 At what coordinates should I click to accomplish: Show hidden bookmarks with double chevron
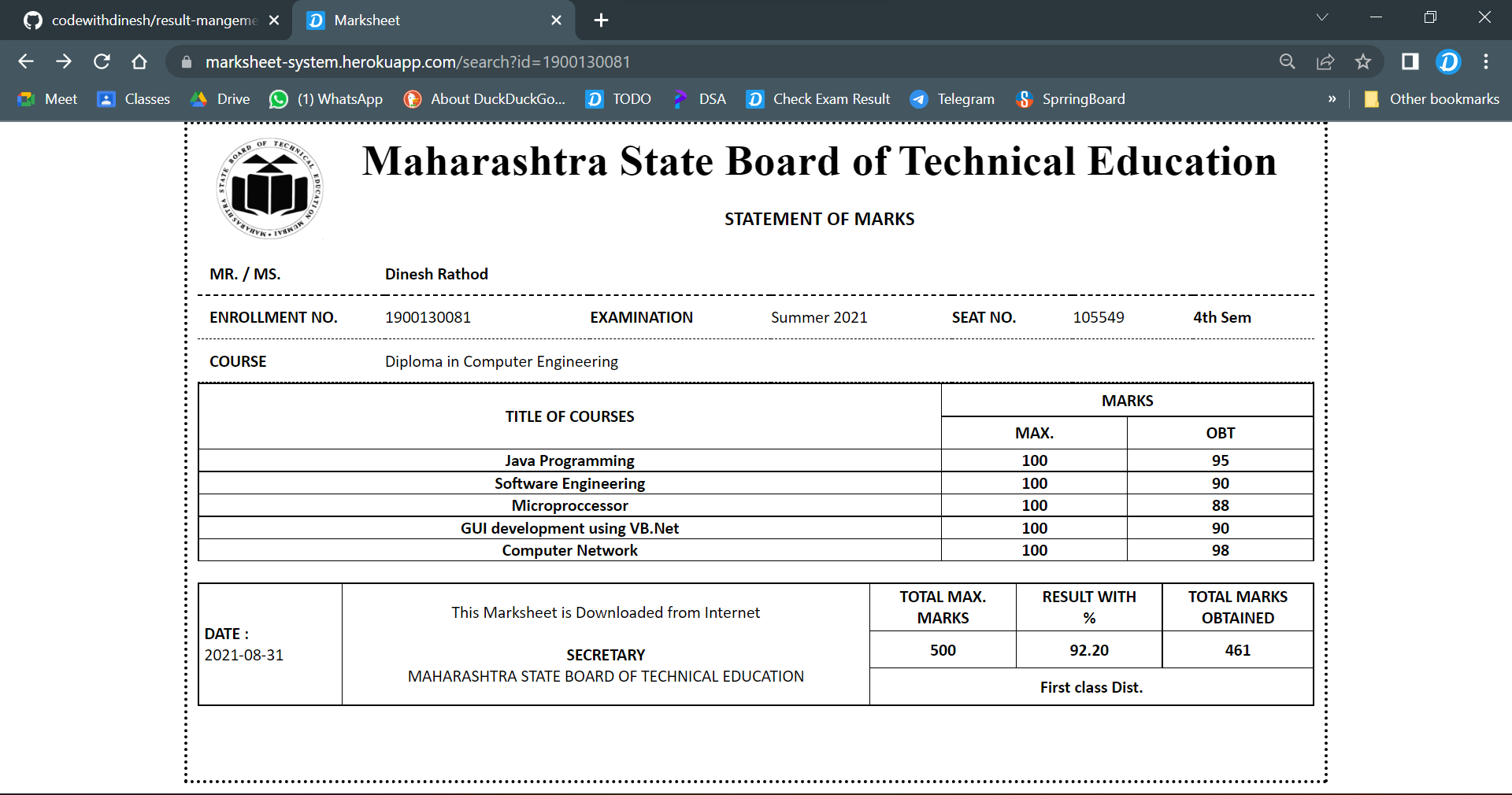pos(1332,99)
